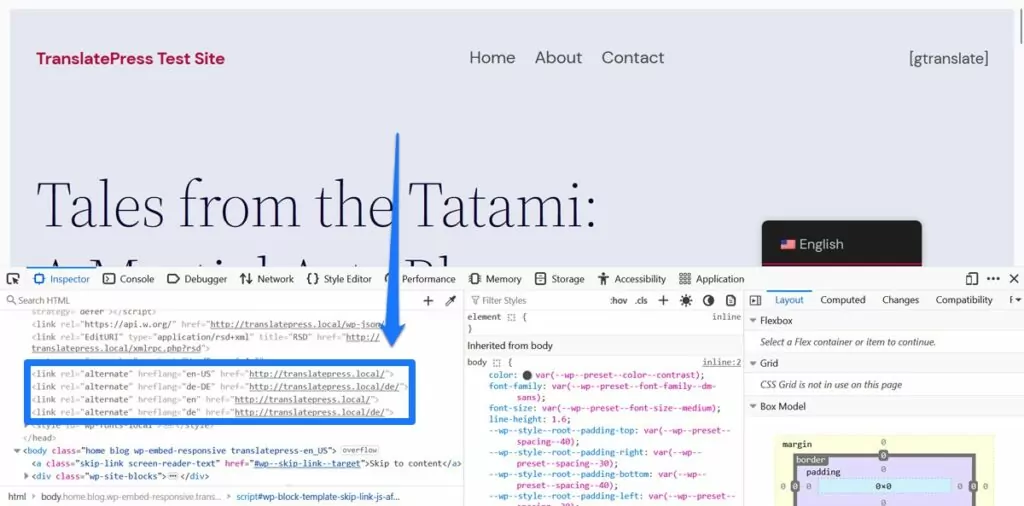Click inline:2 stylesheet source link
The image size is (1024, 506).
tap(722, 362)
